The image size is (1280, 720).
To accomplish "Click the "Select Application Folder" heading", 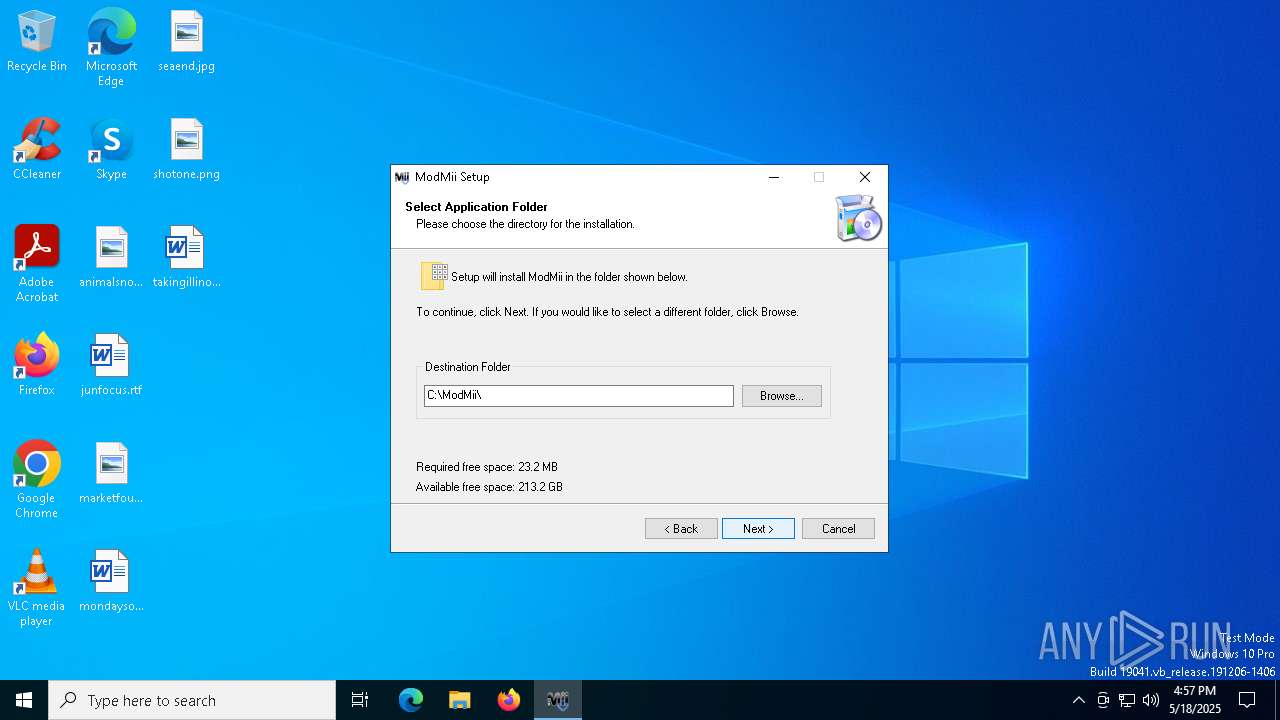I will tap(476, 207).
